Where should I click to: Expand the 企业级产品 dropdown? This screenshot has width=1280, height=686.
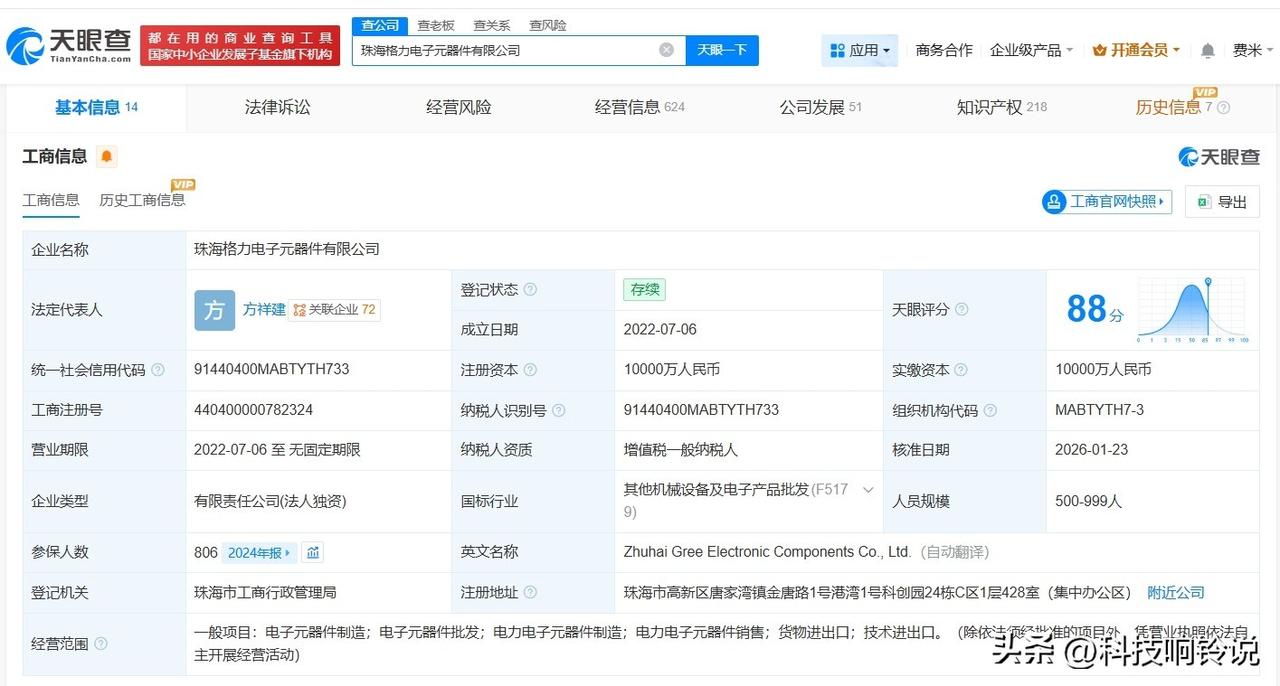[1031, 50]
